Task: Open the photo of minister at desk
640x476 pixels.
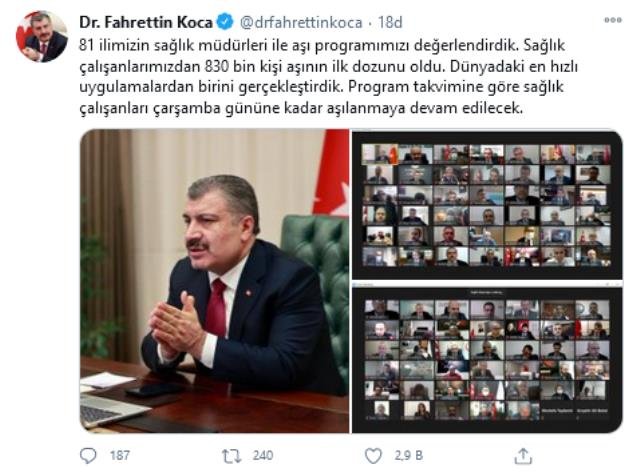Action: (215, 281)
